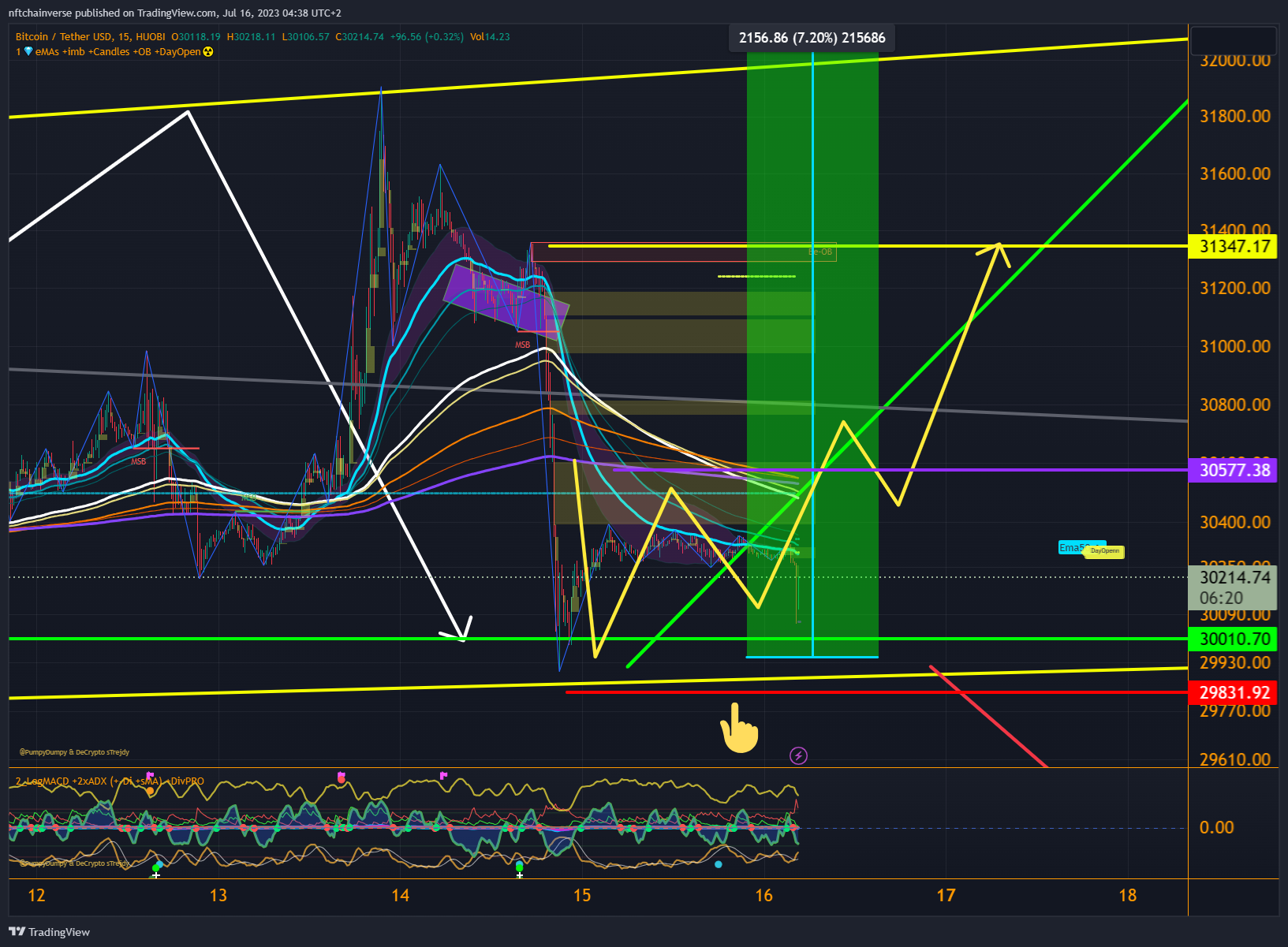The image size is (1288, 947).
Task: Click the MSB label near date 12
Action: point(138,462)
